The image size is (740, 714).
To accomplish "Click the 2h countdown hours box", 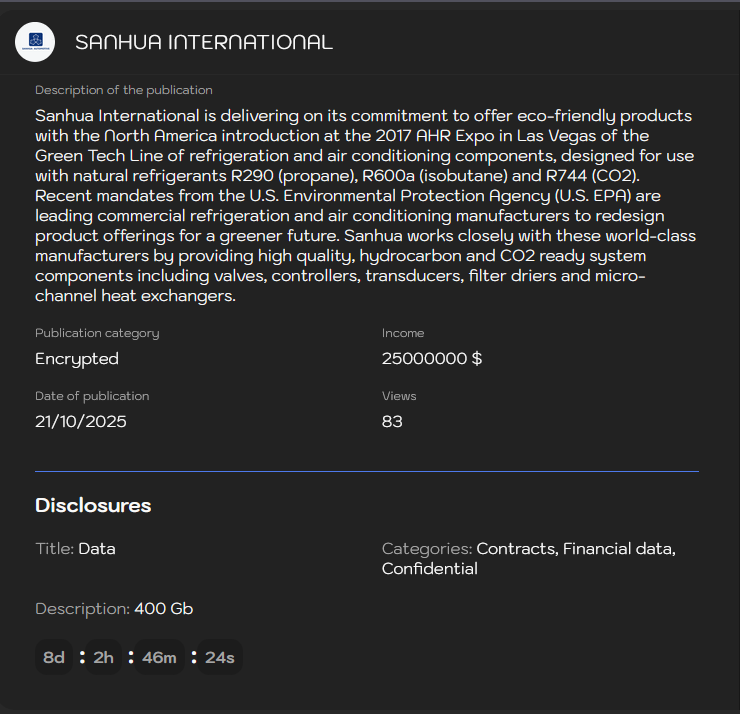I will click(x=104, y=657).
